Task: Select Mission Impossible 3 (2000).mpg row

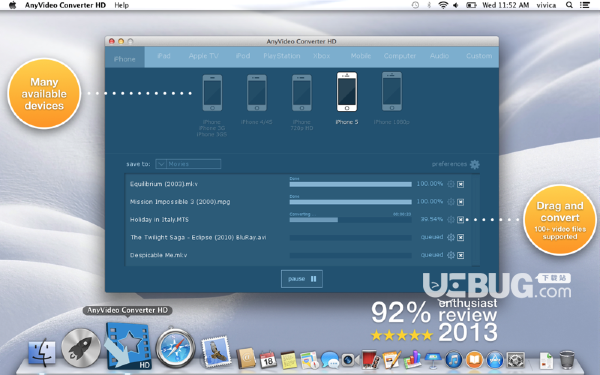Action: tap(302, 202)
